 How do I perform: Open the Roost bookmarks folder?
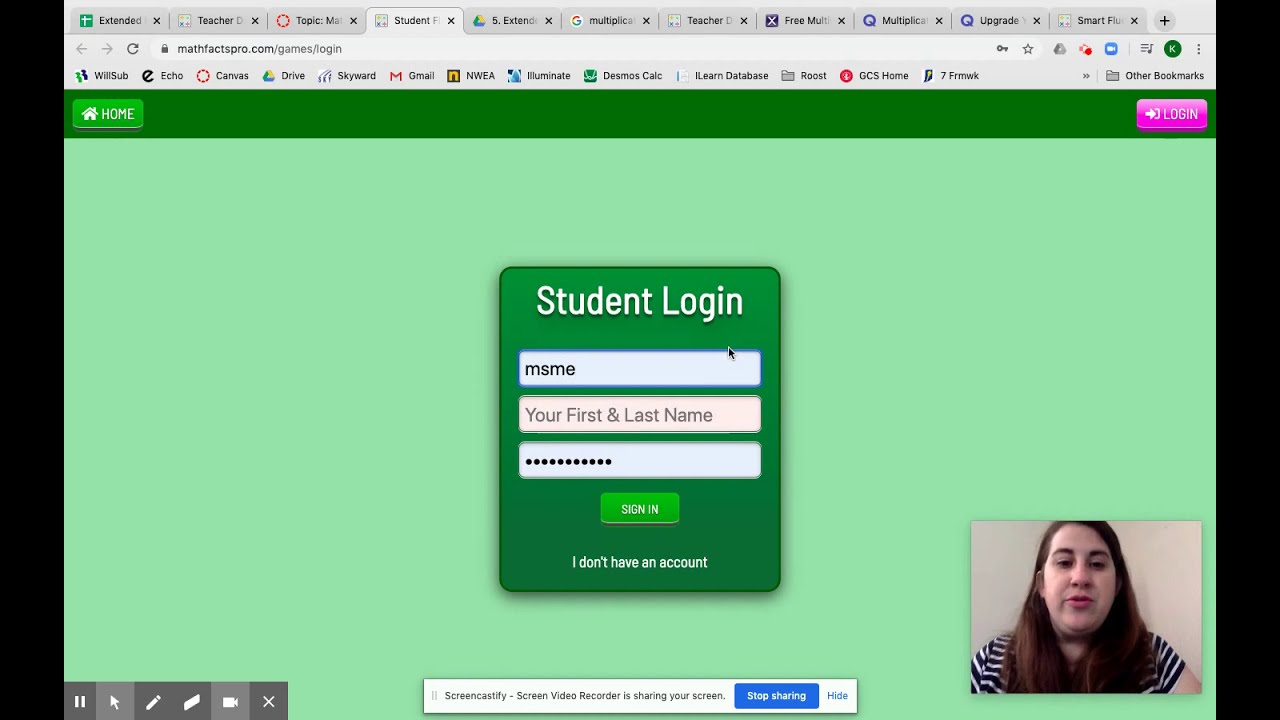coord(804,76)
